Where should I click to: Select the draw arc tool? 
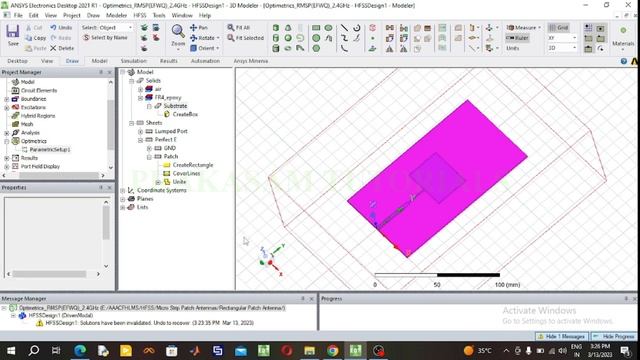pos(344,48)
